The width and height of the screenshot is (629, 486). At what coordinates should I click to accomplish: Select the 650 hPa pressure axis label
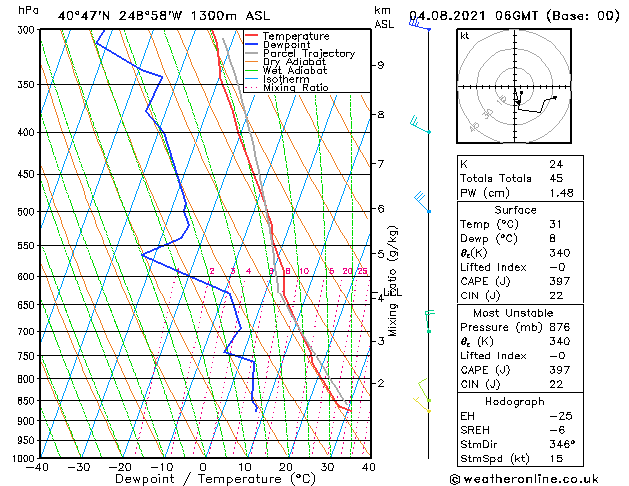[x=28, y=305]
